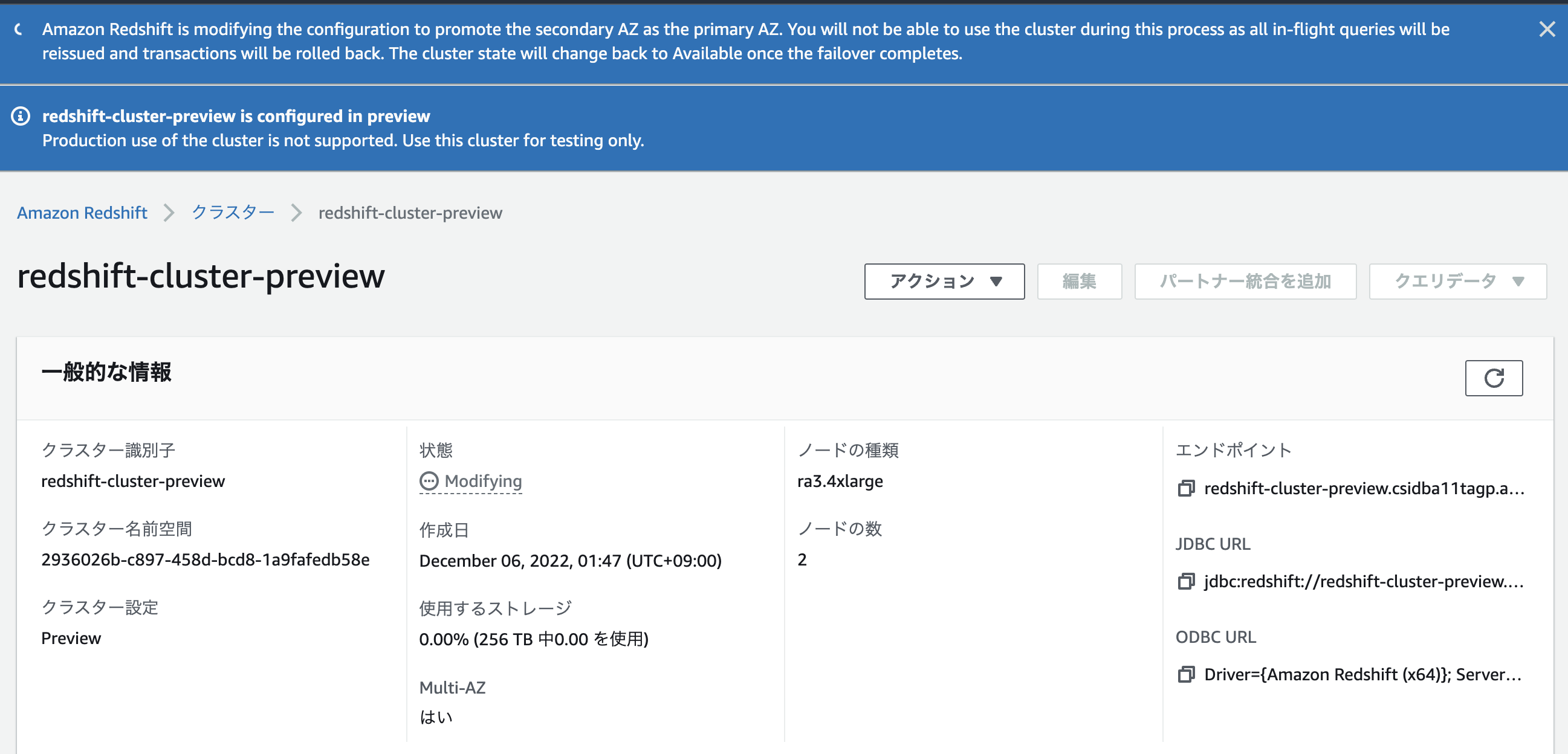1568x754 pixels.
Task: Click the Modifying status indicator icon
Action: coord(430,481)
